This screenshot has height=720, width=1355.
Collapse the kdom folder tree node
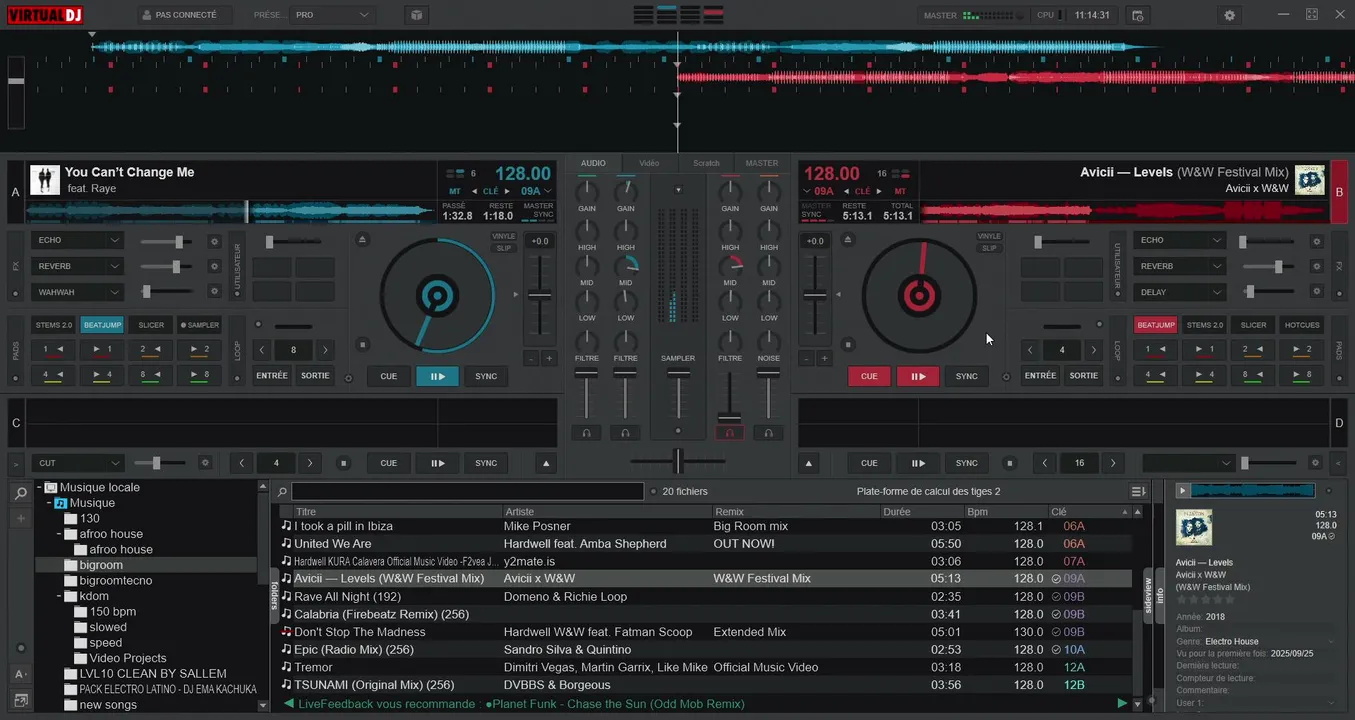[x=60, y=596]
